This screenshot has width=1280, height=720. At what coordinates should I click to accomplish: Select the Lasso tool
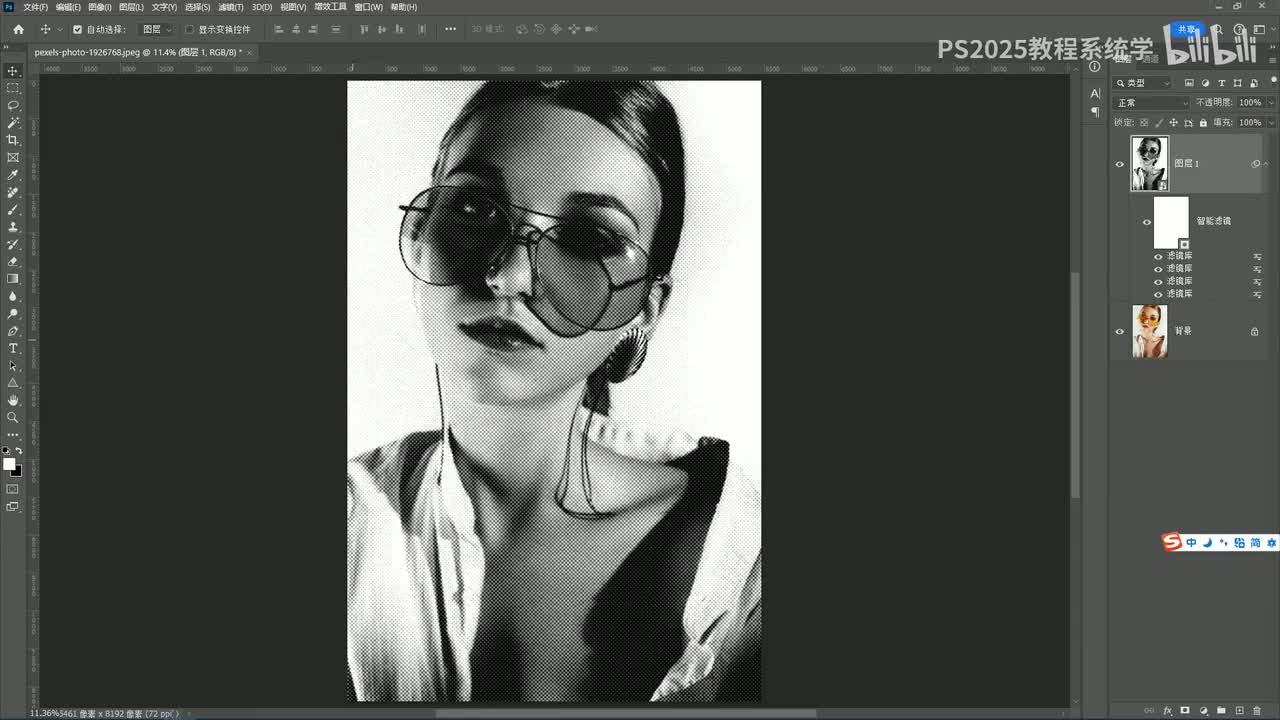pyautogui.click(x=13, y=105)
